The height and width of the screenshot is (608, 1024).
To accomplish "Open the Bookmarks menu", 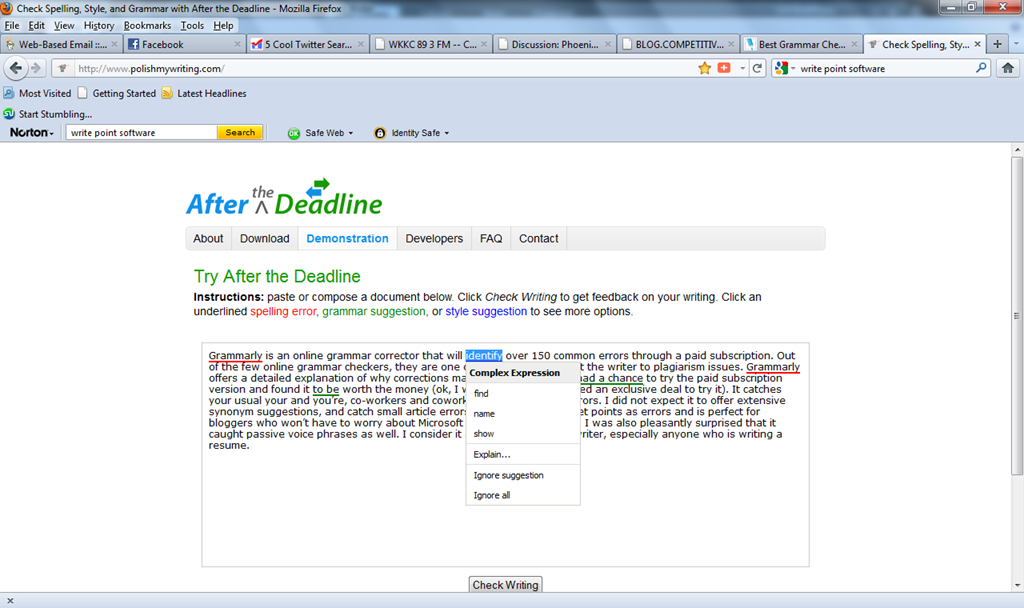I will [147, 25].
